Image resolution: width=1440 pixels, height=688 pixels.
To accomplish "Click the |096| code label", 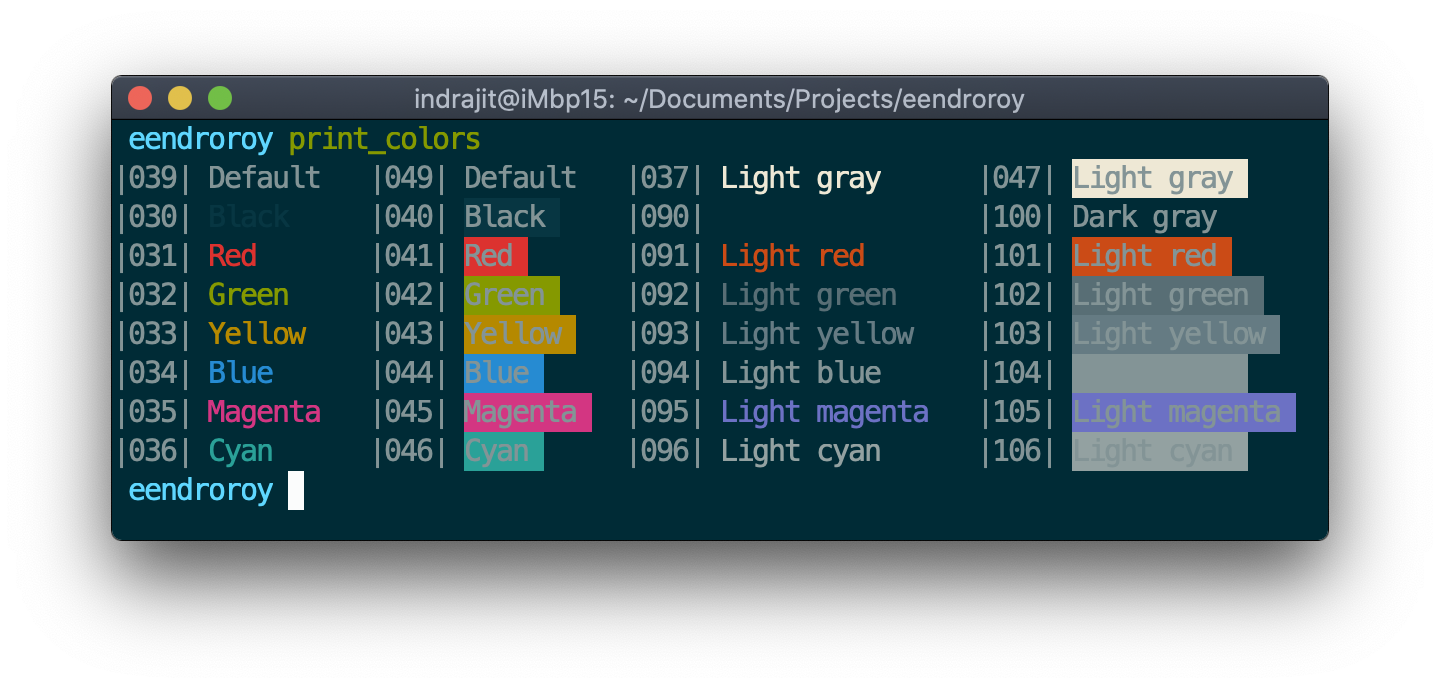I will tap(664, 451).
